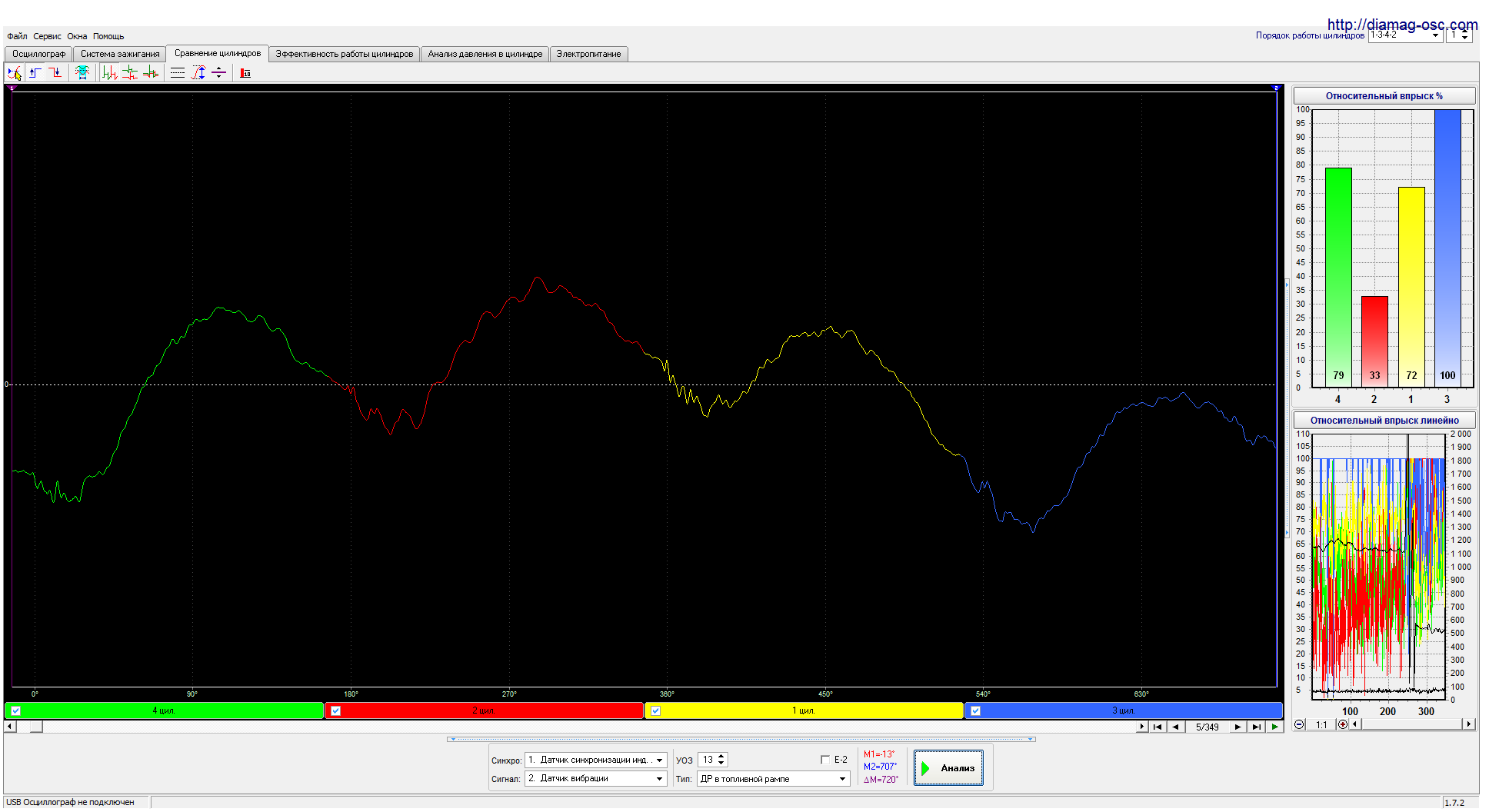Click the red falling-edge trigger icon
The width and height of the screenshot is (1489, 812).
55,73
